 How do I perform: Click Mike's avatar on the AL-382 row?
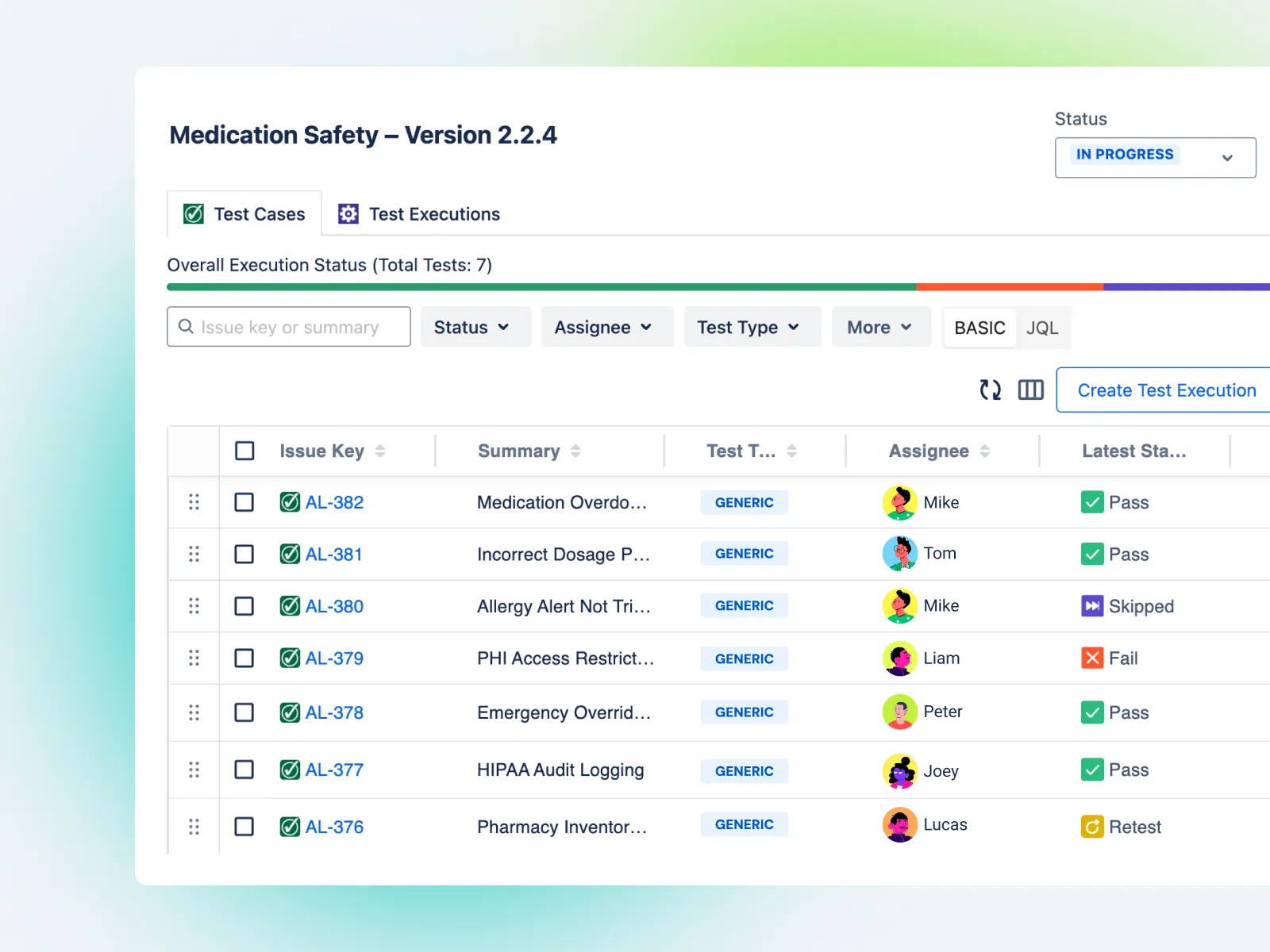pyautogui.click(x=899, y=502)
